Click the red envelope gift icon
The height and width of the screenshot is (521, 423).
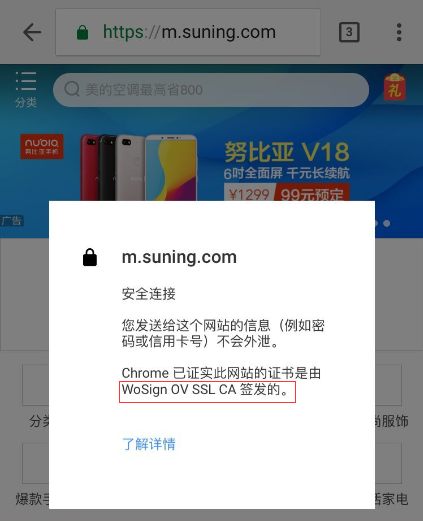pos(395,87)
